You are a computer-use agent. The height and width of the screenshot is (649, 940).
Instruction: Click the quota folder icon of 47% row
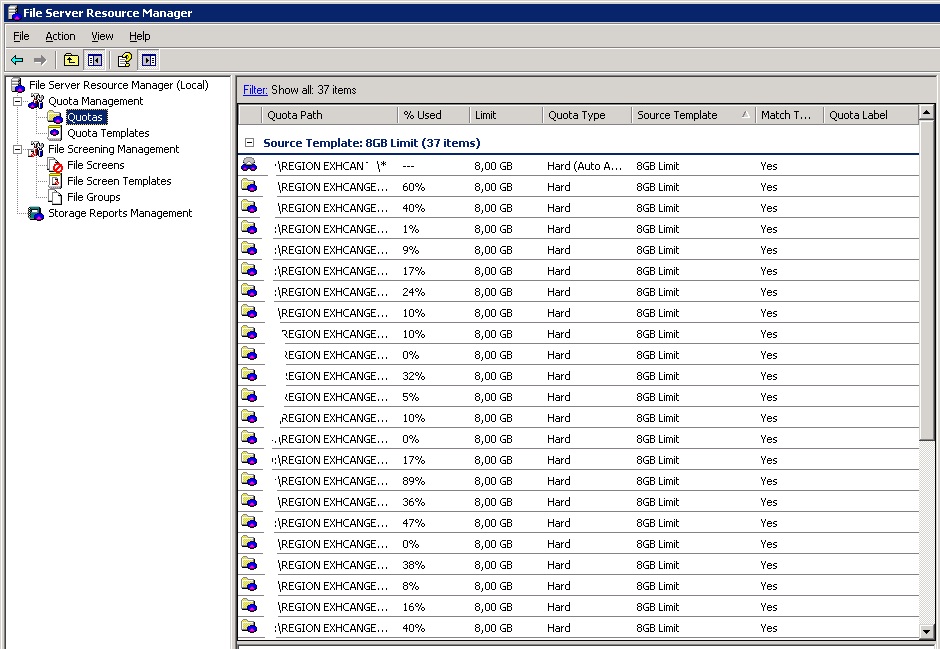[249, 522]
